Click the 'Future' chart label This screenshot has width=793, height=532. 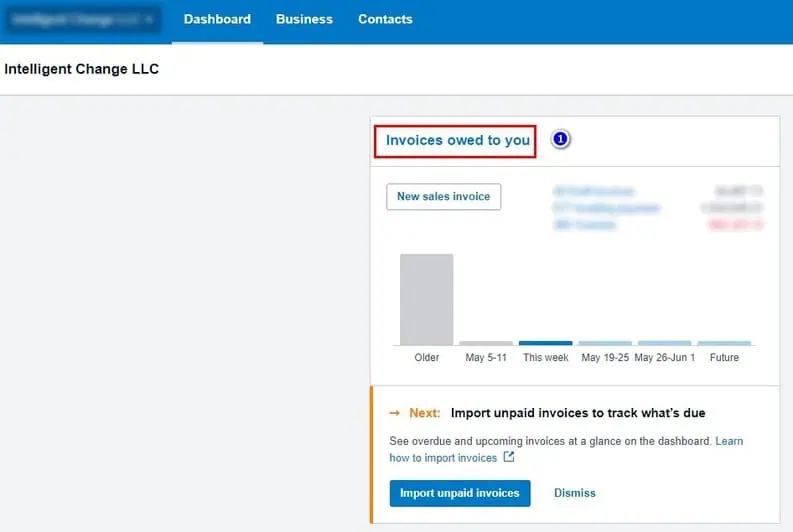tap(724, 358)
